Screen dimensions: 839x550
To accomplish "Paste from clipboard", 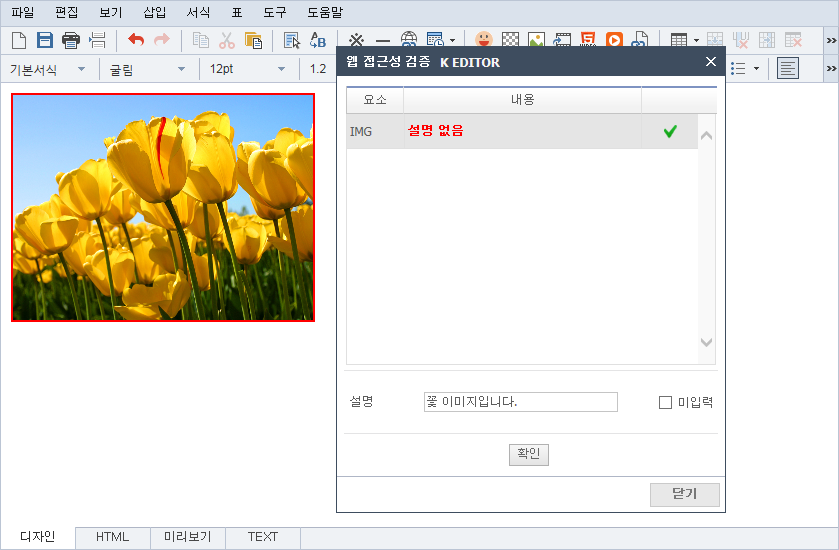I will click(x=253, y=40).
